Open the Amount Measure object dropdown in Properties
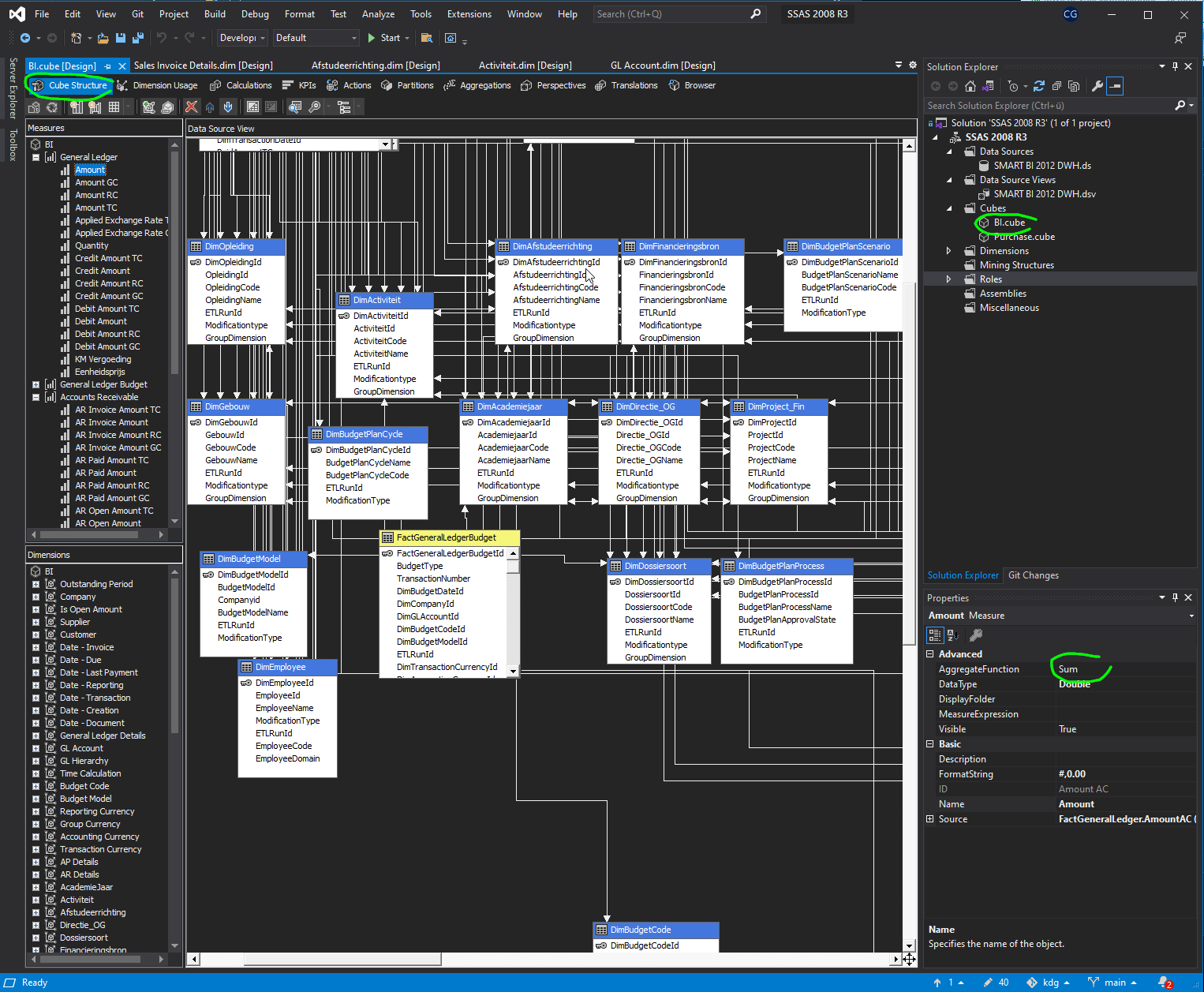Viewport: 1204px width, 992px height. coord(1191,616)
